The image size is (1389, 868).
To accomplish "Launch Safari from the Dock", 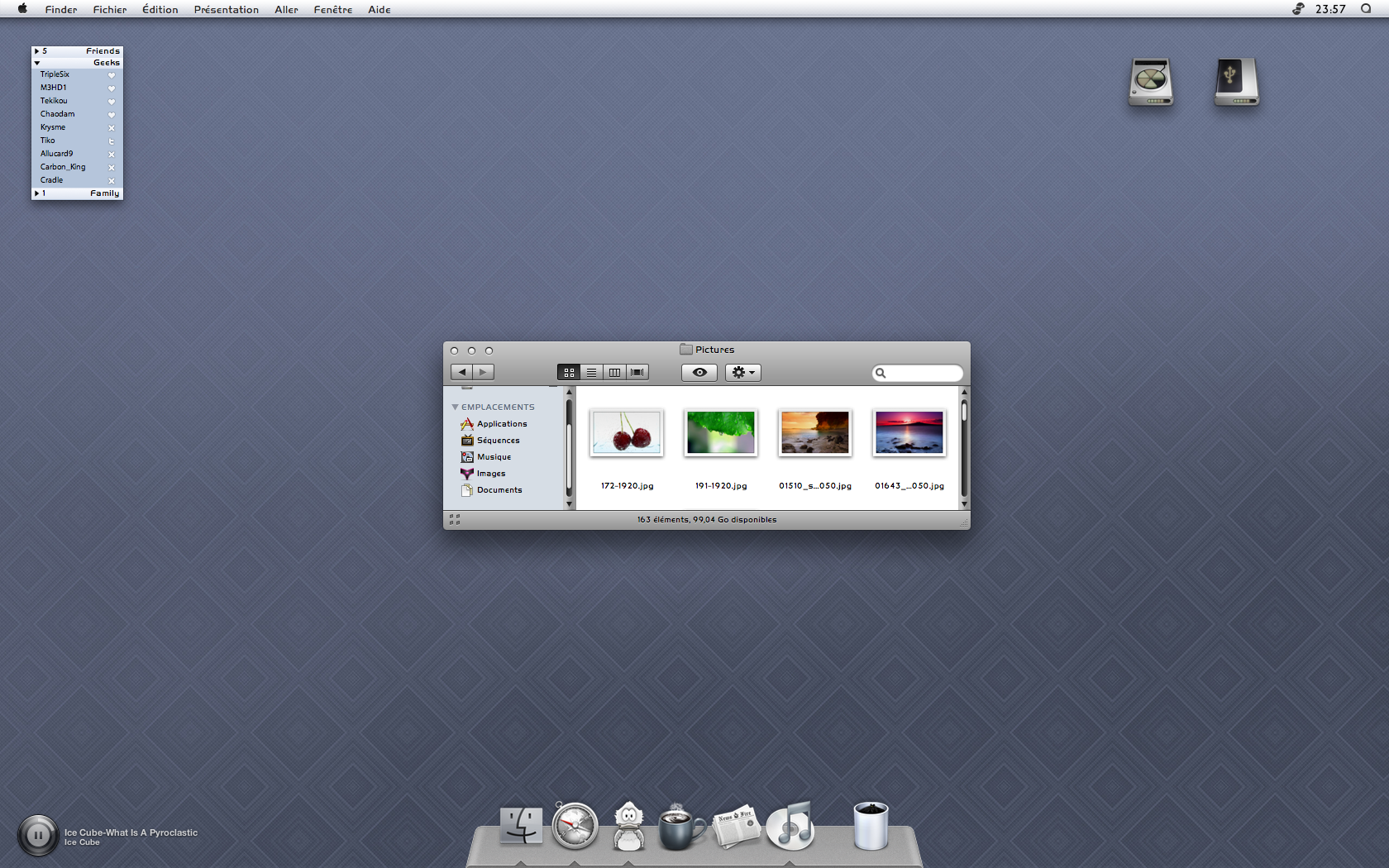I will point(575,826).
